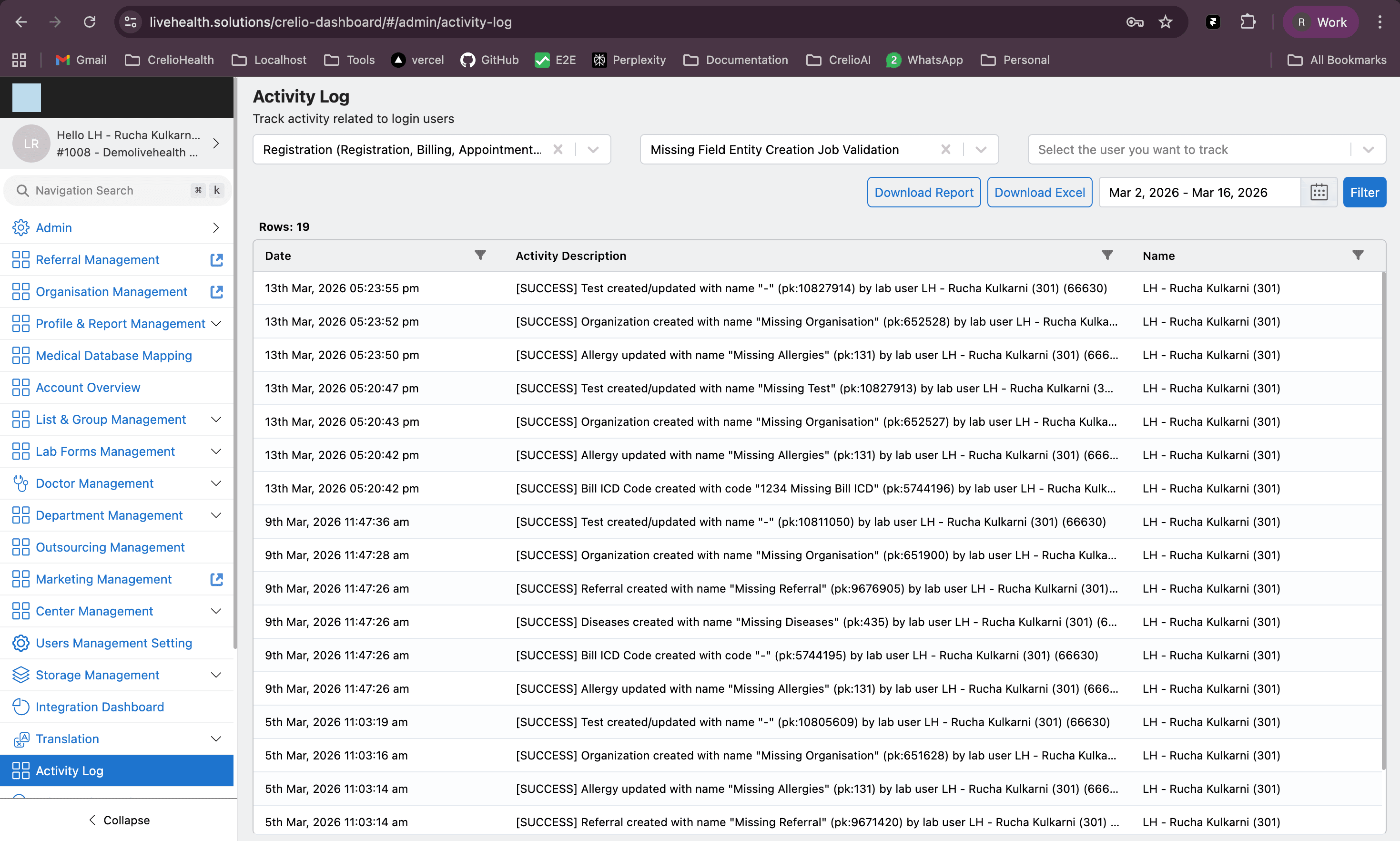Focus the Navigation Search box
Screen dimensions: 1400x841
[x=118, y=190]
